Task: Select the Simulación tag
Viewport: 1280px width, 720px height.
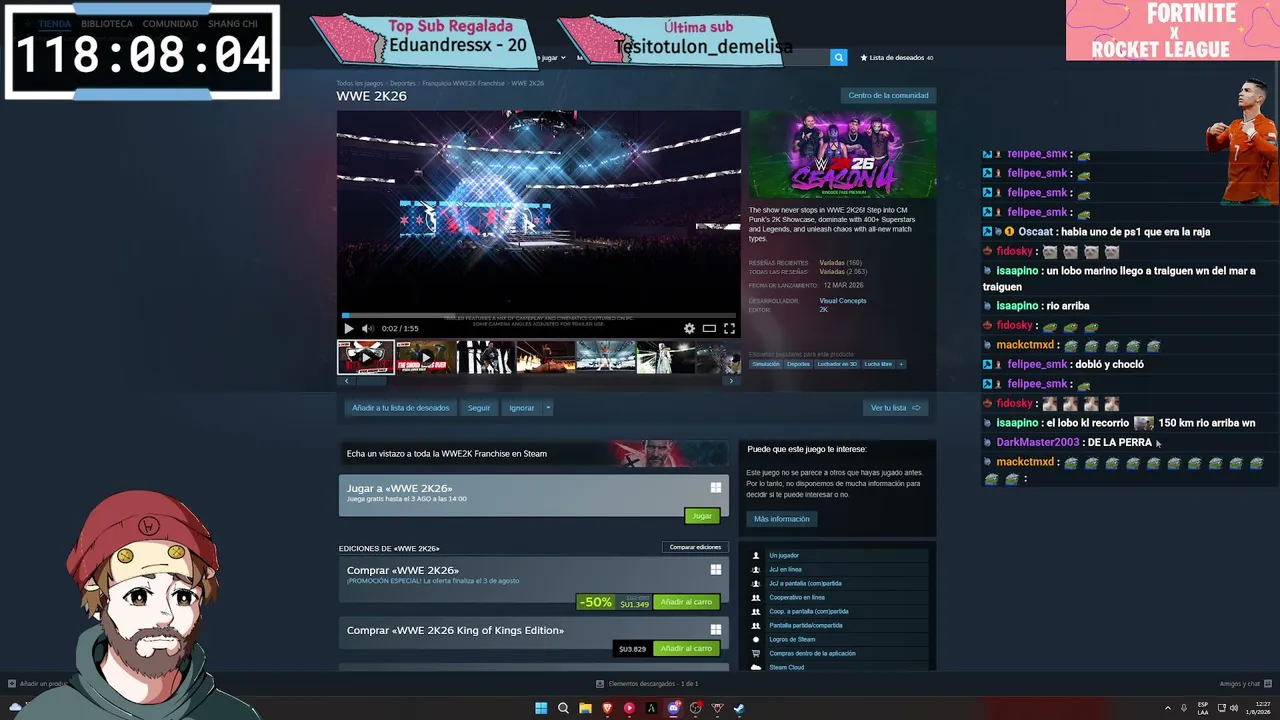Action: (x=766, y=364)
